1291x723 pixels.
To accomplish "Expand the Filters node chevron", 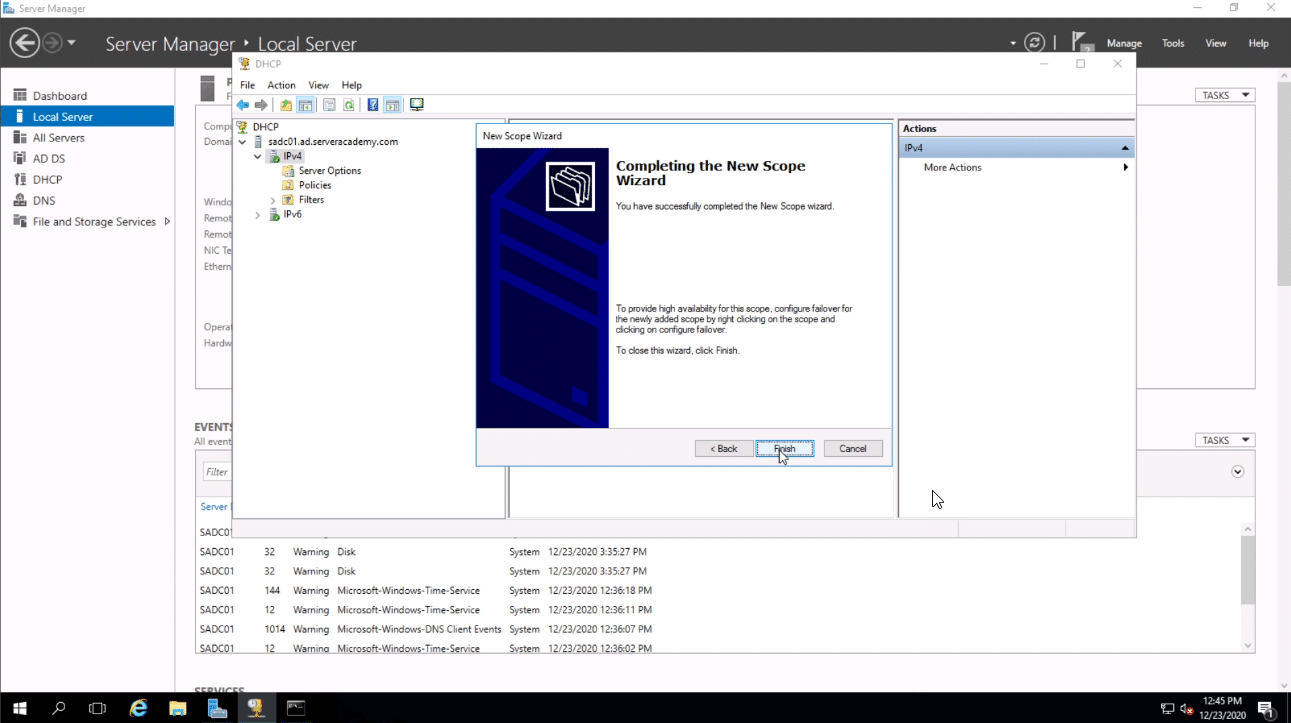I will 271,199.
